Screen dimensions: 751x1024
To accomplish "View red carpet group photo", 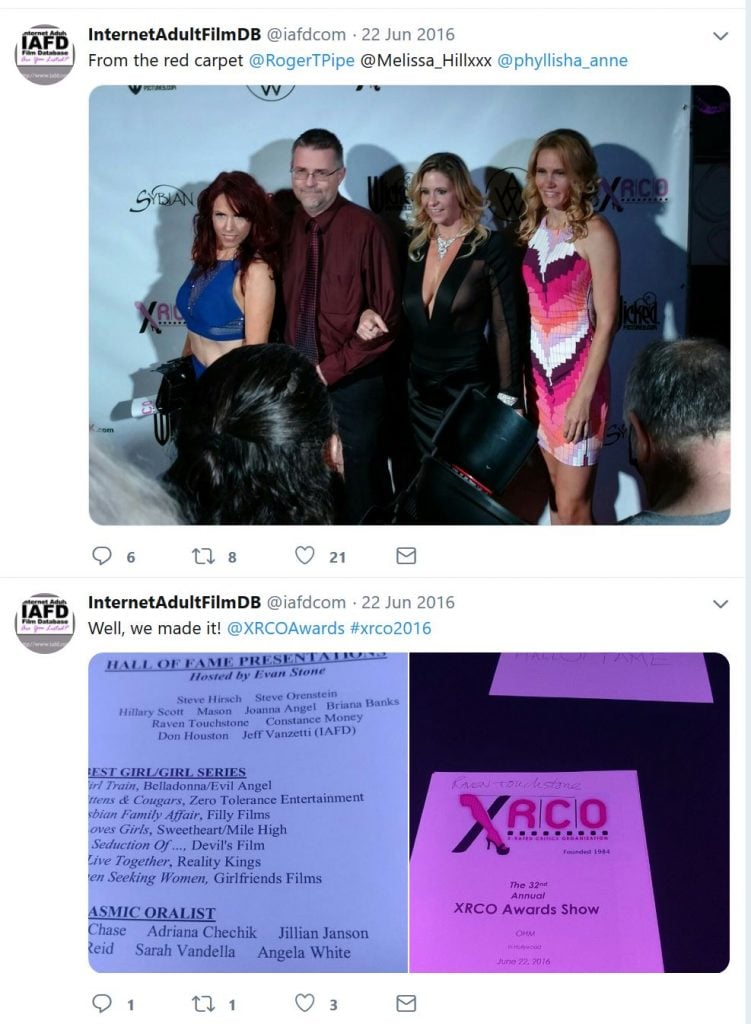I will 409,305.
